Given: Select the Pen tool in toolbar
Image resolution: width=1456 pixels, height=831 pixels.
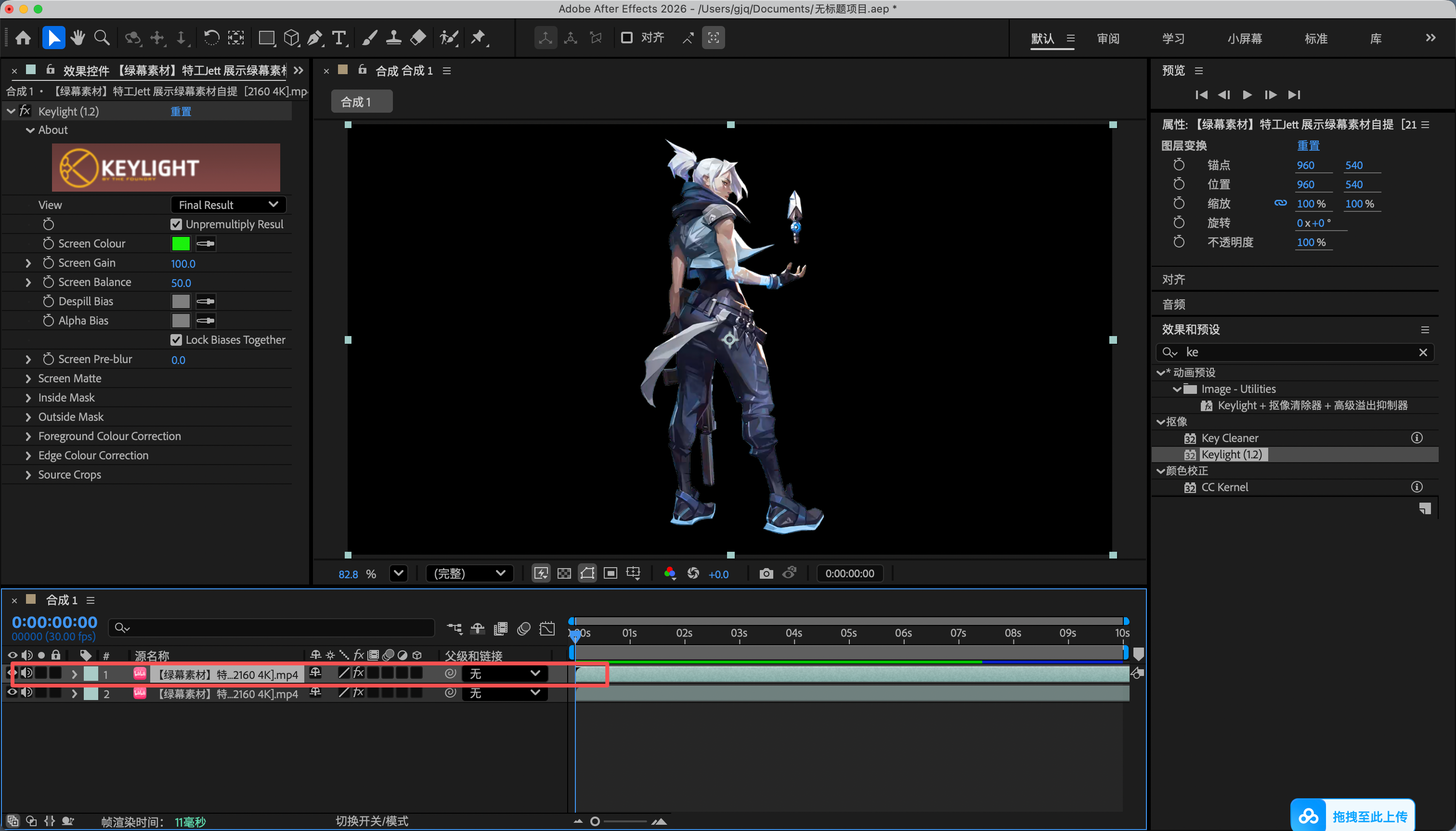Looking at the screenshot, I should click(x=314, y=38).
